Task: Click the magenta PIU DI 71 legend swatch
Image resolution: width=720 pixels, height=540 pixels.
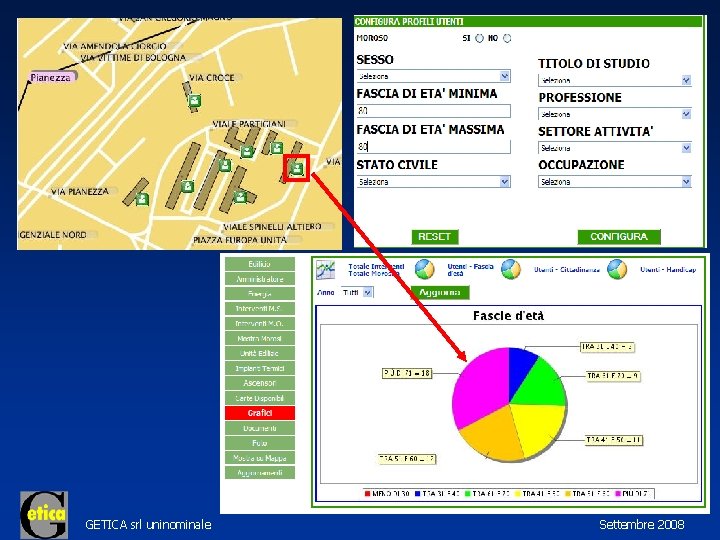Action: coord(618,494)
